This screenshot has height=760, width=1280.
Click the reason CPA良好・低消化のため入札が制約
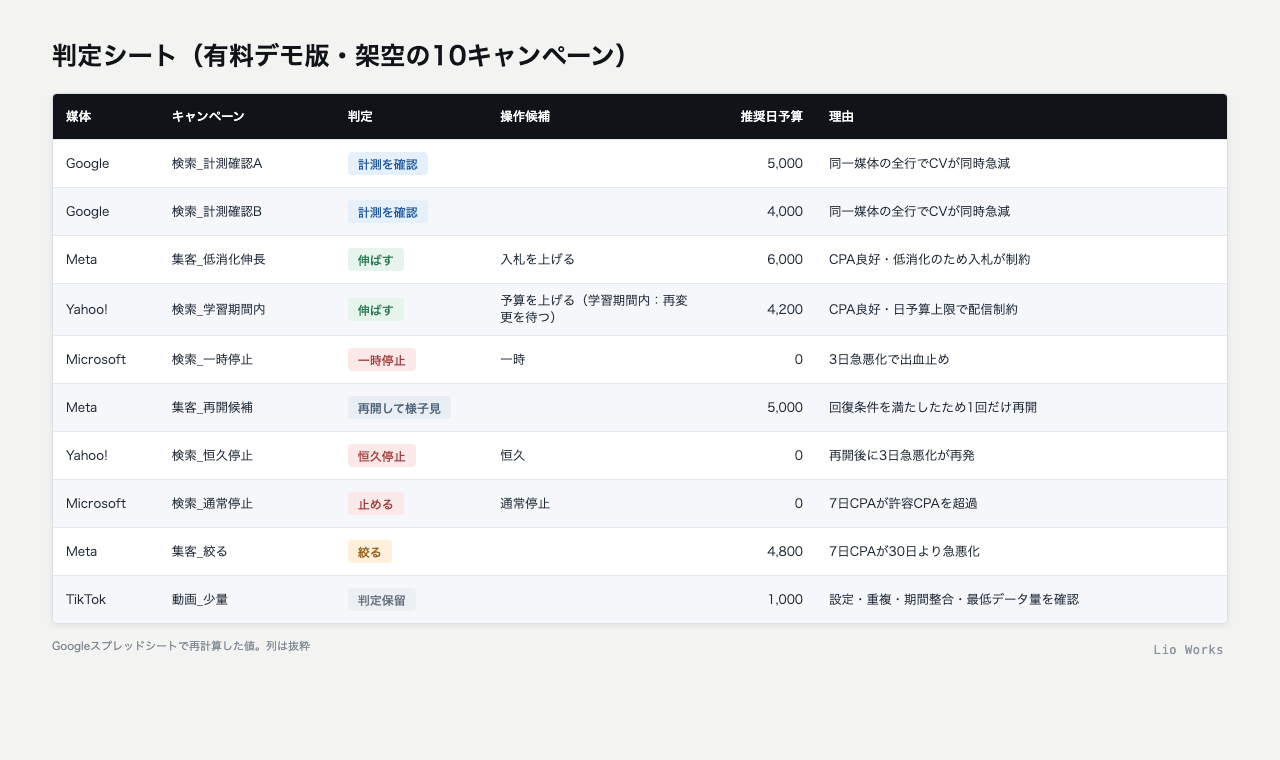pos(929,259)
